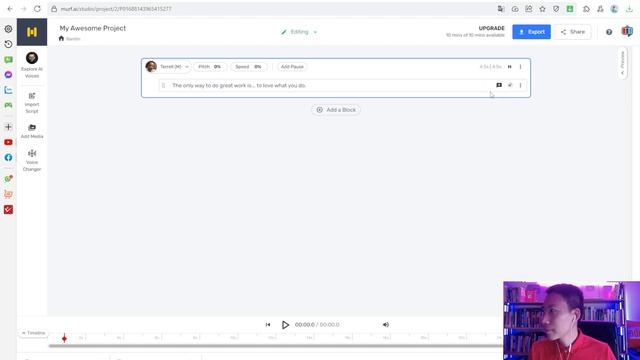The image size is (640, 360).
Task: Open the browser extensions puzzle icon
Action: 587,9
